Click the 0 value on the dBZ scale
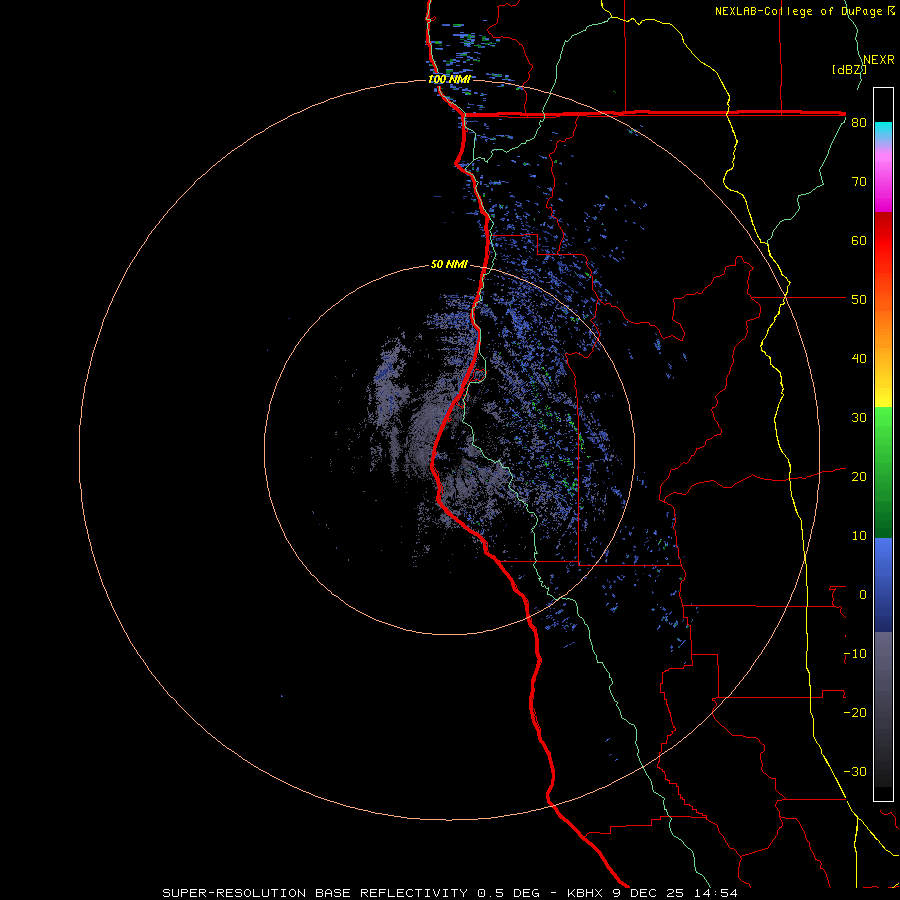Screen dimensions: 900x900 (863, 595)
